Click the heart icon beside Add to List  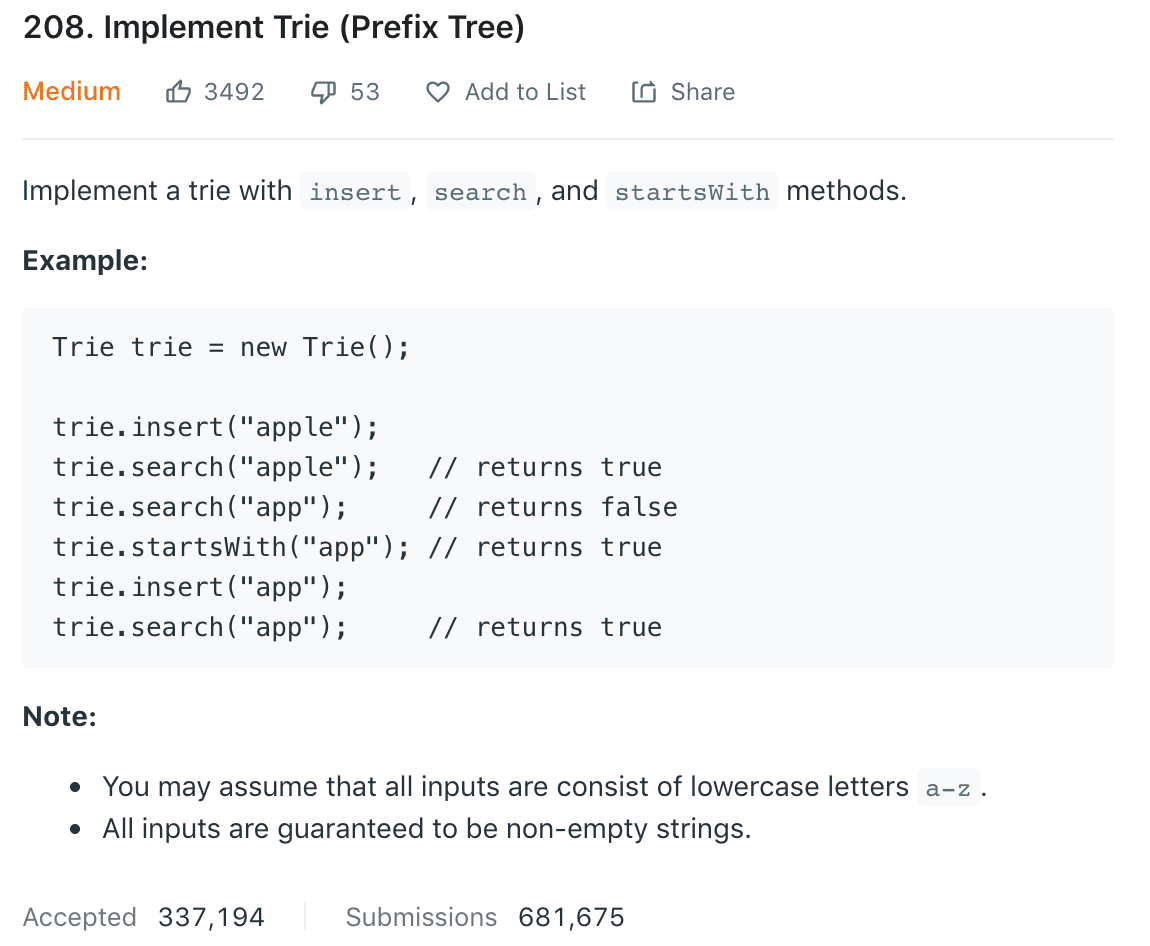tap(438, 92)
